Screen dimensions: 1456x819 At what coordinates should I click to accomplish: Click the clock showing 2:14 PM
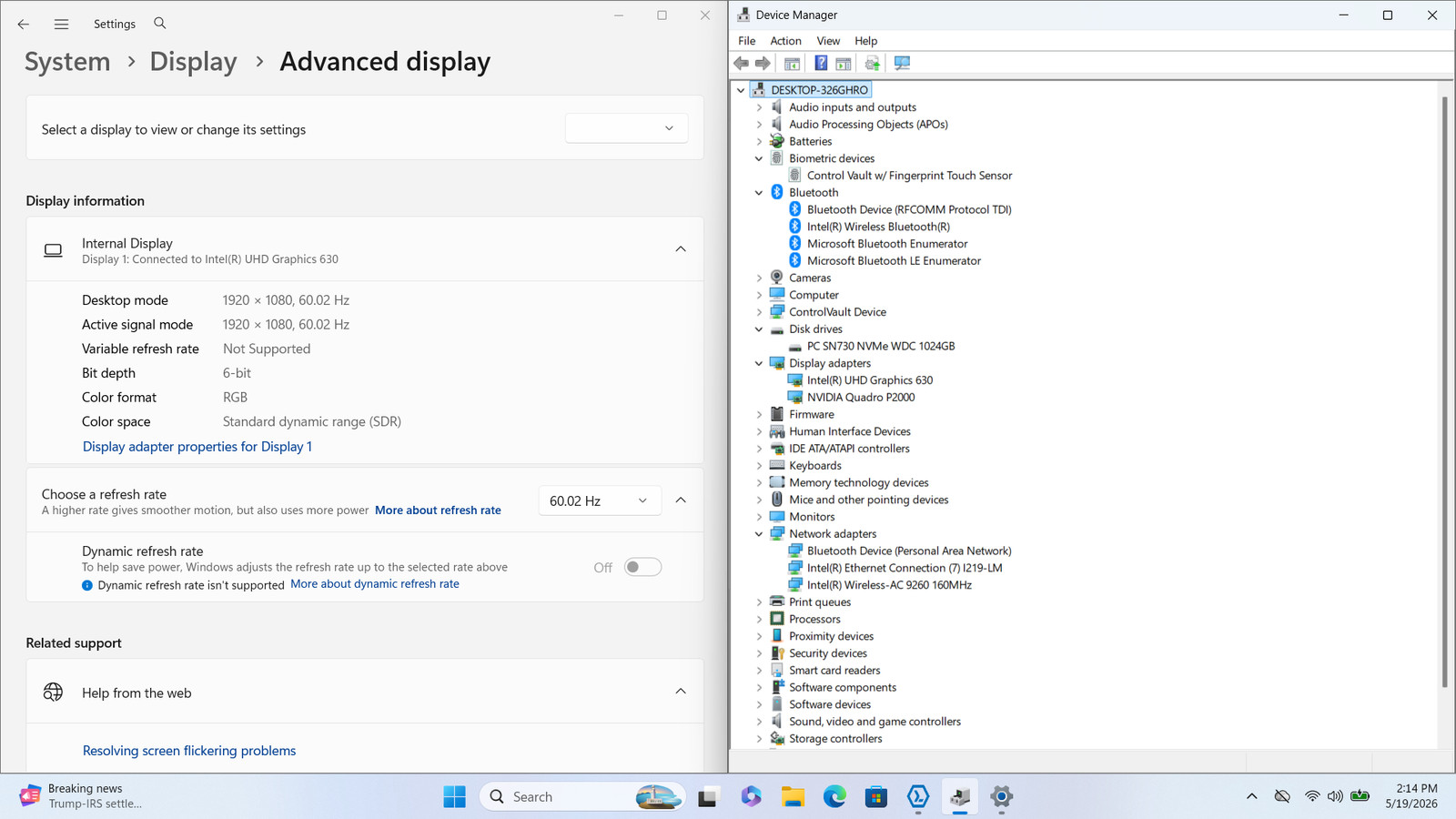(x=1416, y=788)
